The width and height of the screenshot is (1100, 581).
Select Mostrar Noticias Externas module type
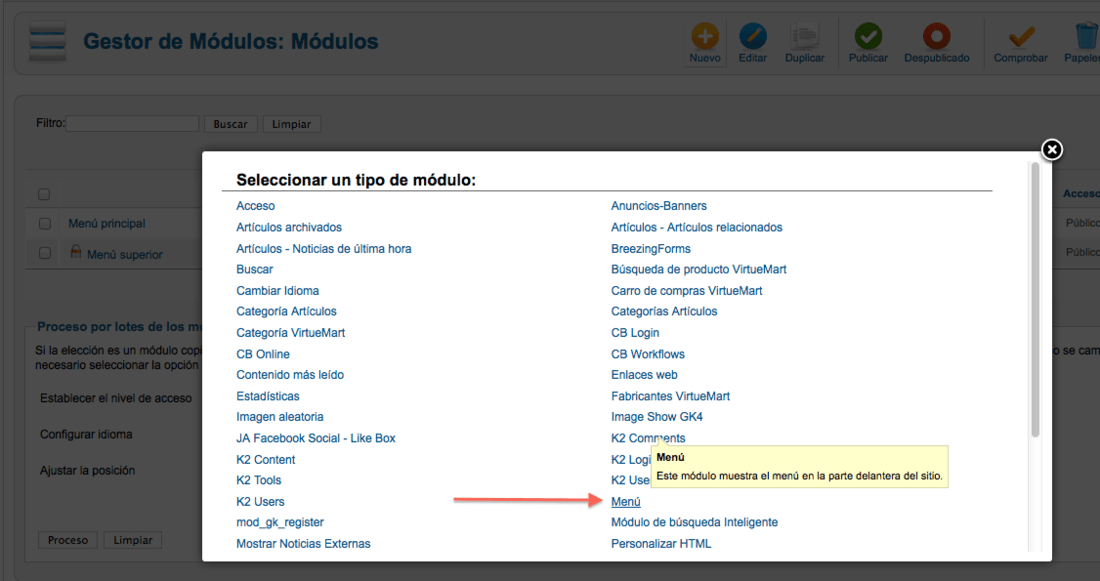tap(303, 544)
